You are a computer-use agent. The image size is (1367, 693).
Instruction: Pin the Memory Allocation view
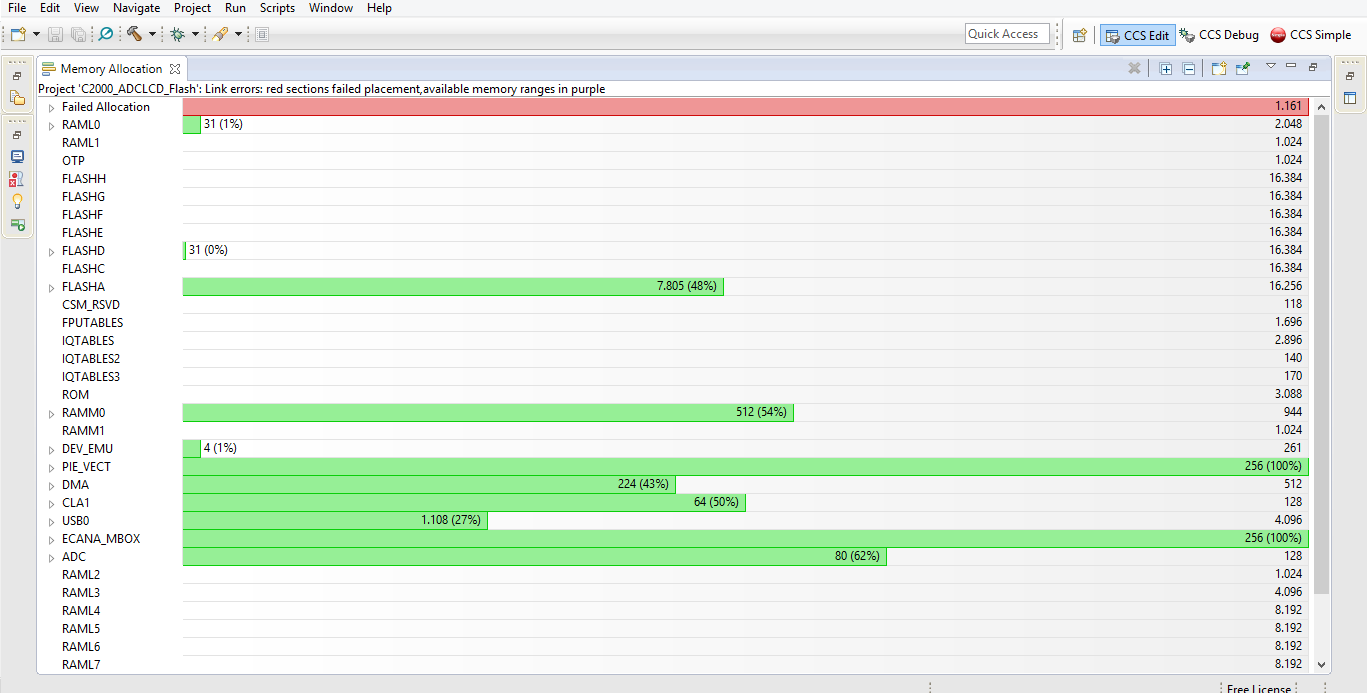(x=1243, y=68)
